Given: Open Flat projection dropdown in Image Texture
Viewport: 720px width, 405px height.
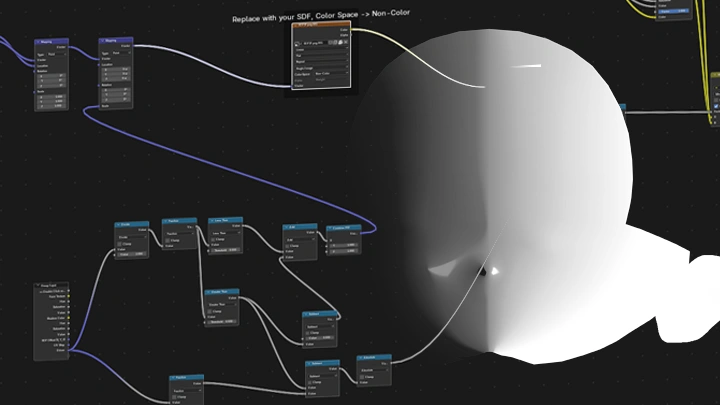Looking at the screenshot, I should [321, 56].
